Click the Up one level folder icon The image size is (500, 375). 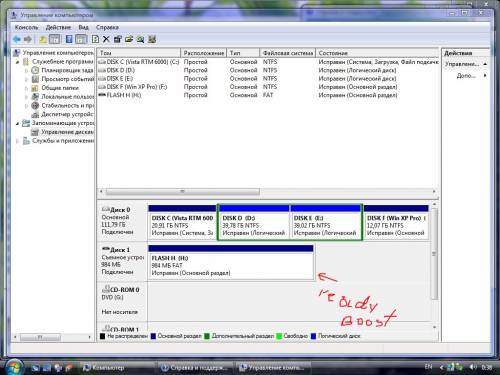point(43,39)
